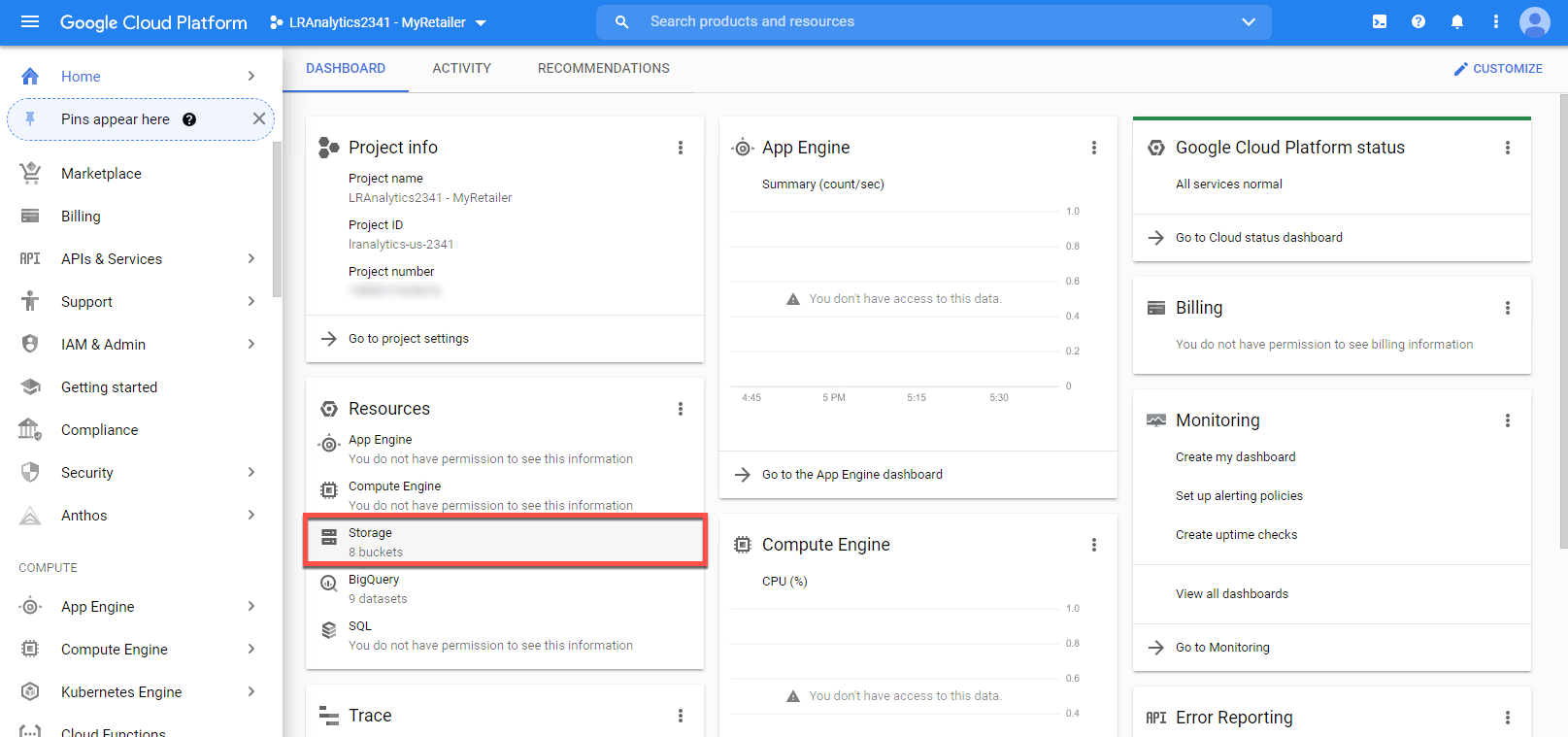Image resolution: width=1568 pixels, height=737 pixels.
Task: Switch to the Activity tab
Action: [462, 68]
